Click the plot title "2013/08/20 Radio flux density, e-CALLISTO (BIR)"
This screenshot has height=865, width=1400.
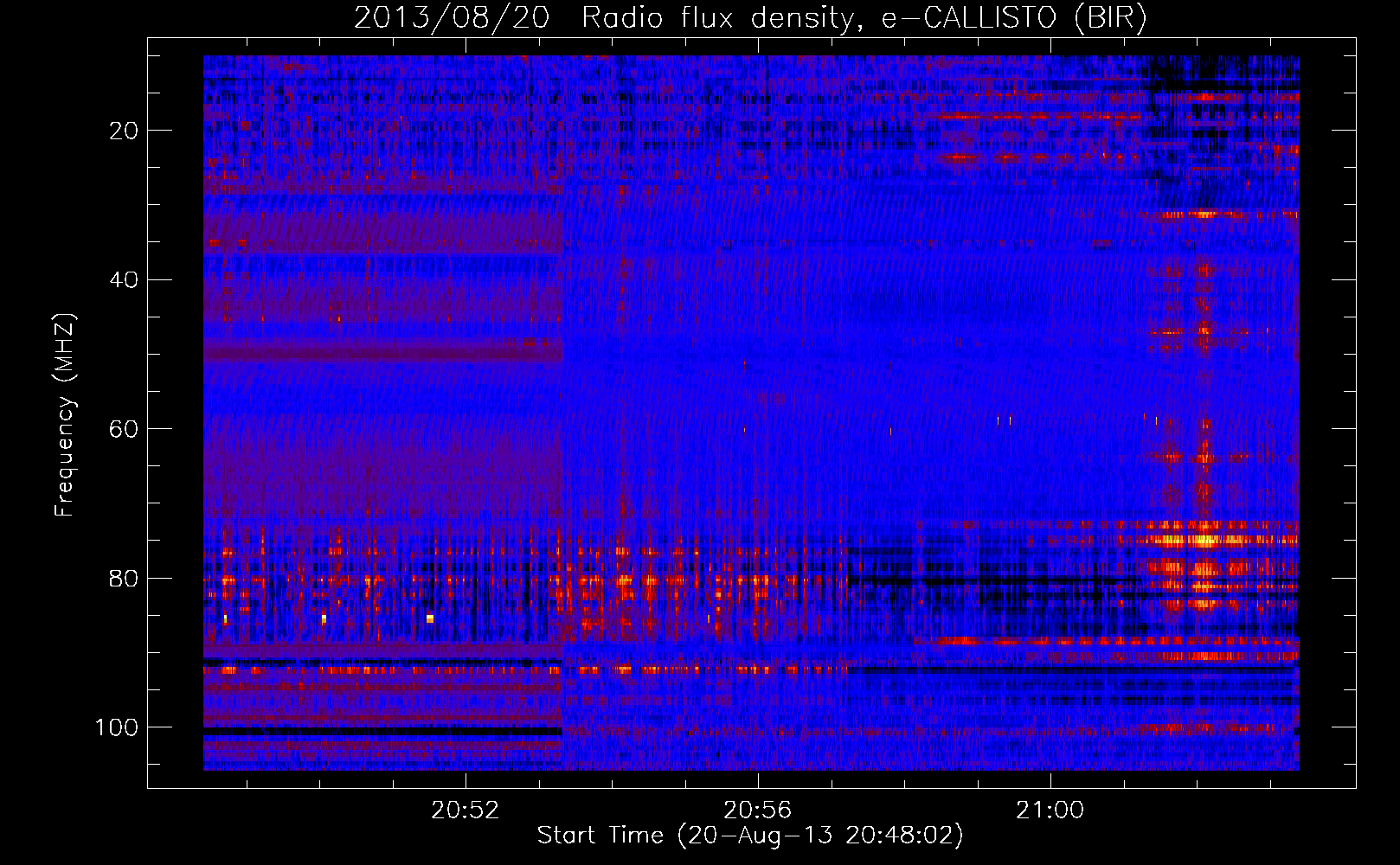750,18
